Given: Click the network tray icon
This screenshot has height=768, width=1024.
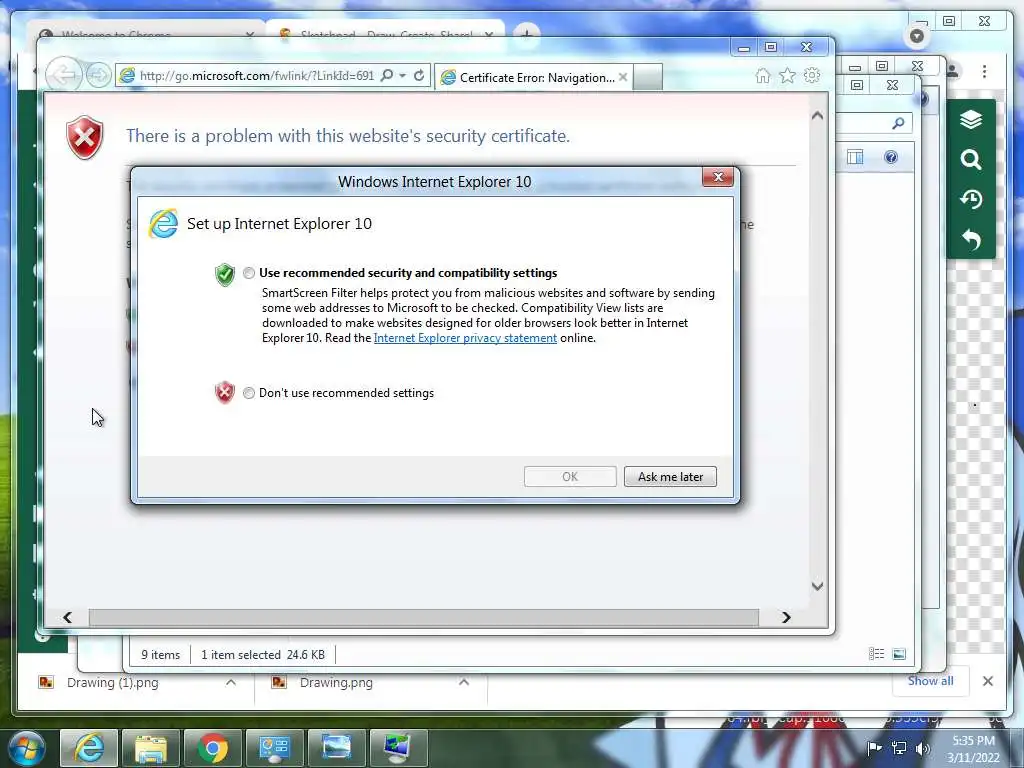Looking at the screenshot, I should [899, 748].
